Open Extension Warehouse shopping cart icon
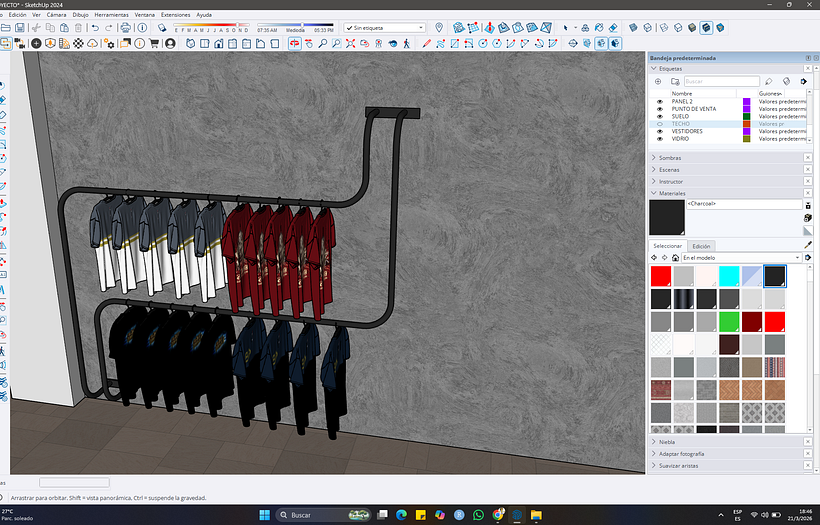The width and height of the screenshot is (820, 525). (154, 43)
